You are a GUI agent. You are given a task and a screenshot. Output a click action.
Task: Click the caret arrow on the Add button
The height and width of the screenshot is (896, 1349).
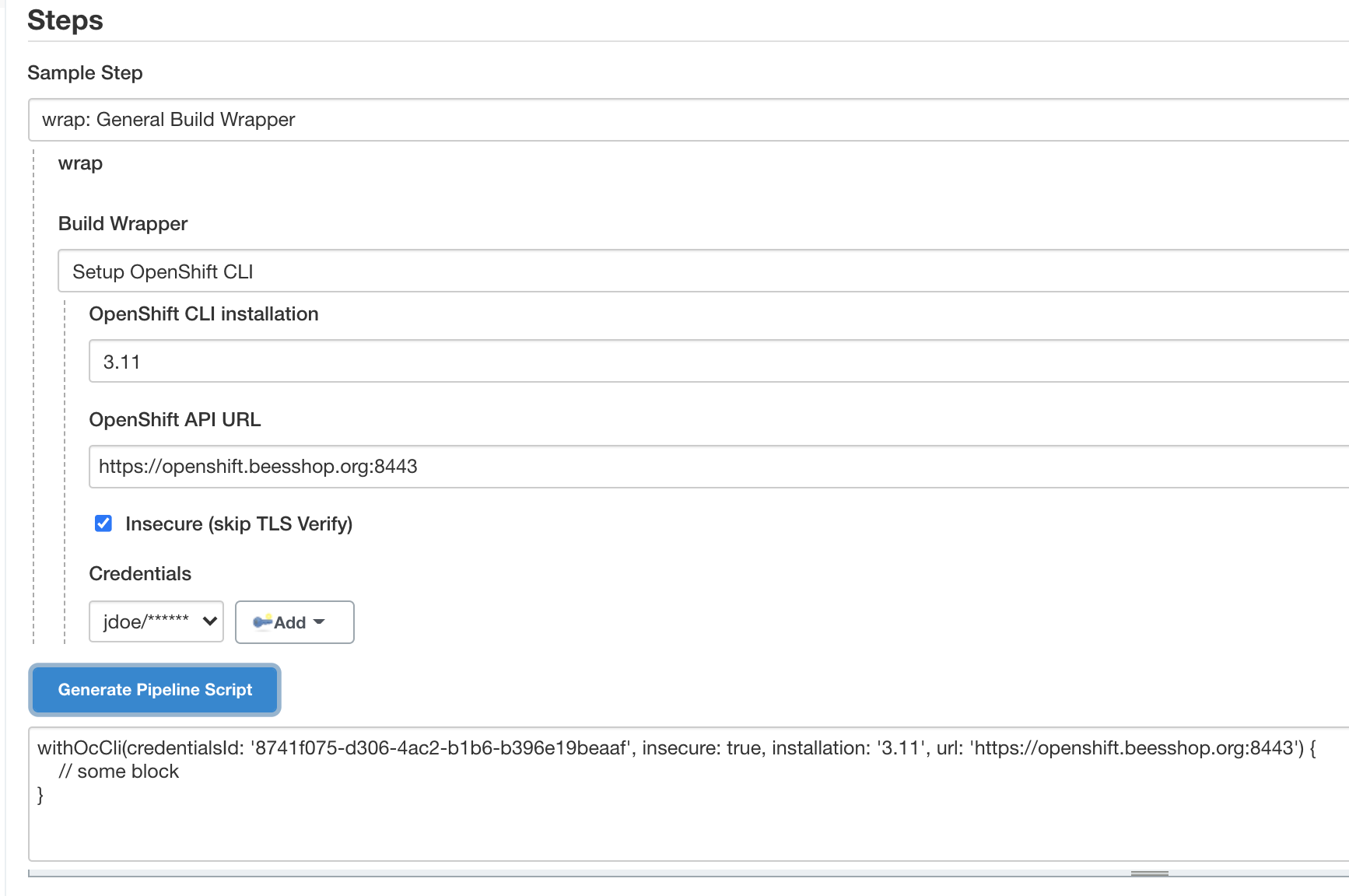(x=319, y=622)
